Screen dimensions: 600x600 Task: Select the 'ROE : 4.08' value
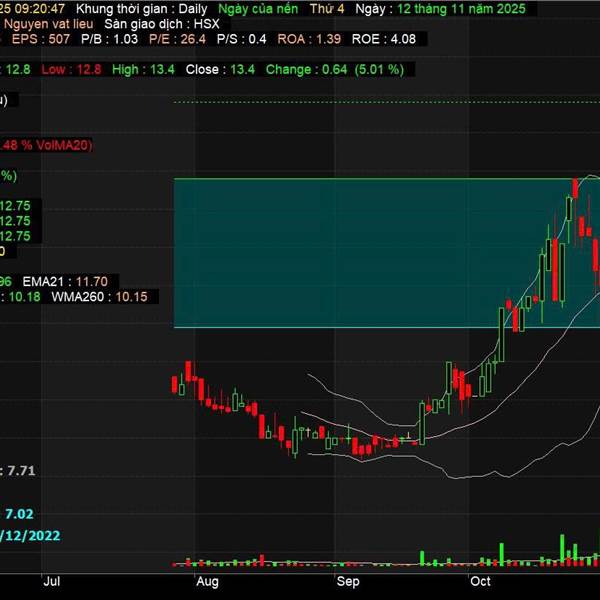point(383,39)
